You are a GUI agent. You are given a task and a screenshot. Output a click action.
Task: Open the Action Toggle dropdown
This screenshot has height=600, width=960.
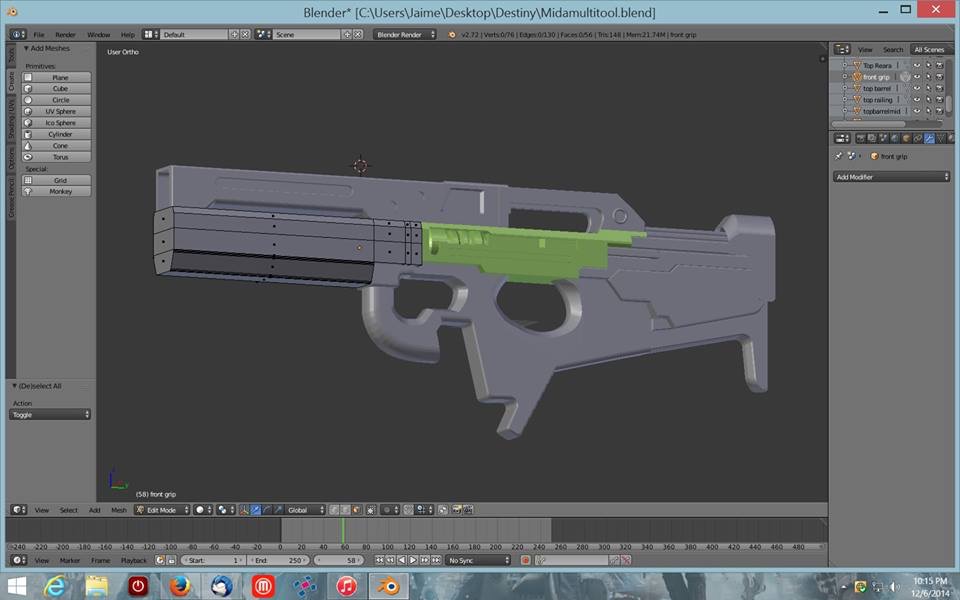[x=50, y=414]
